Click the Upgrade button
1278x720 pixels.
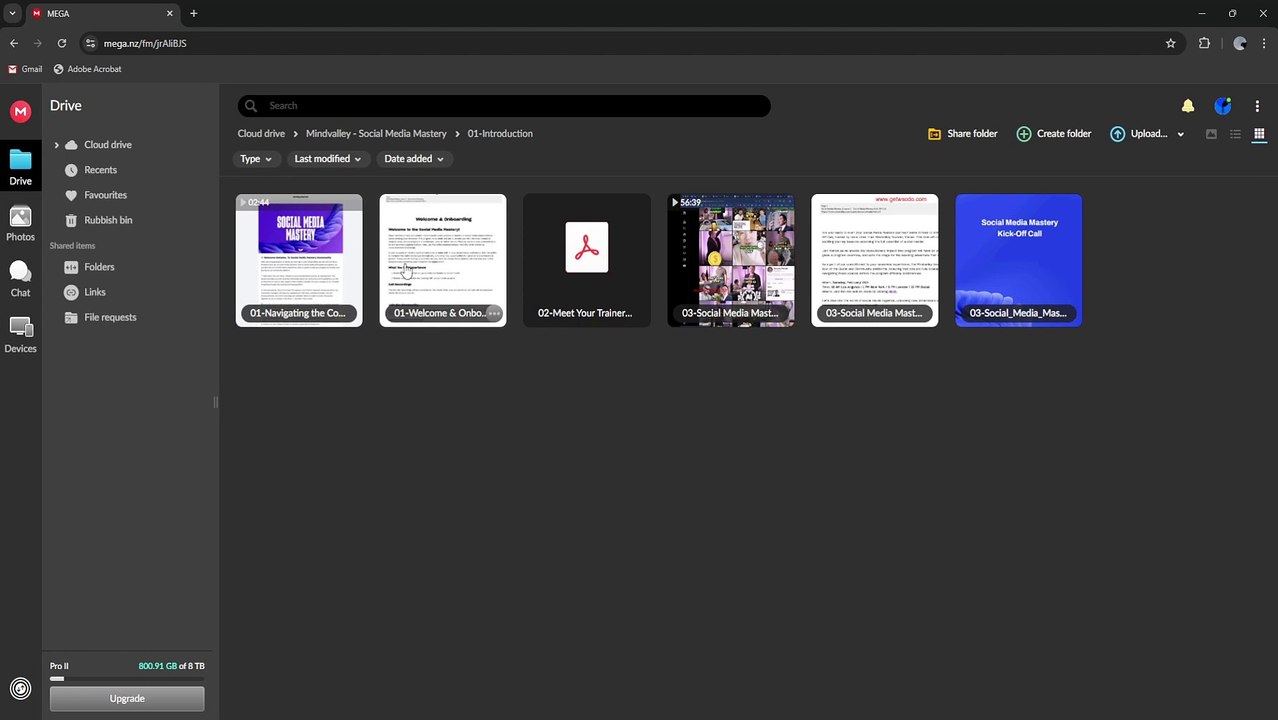point(127,698)
